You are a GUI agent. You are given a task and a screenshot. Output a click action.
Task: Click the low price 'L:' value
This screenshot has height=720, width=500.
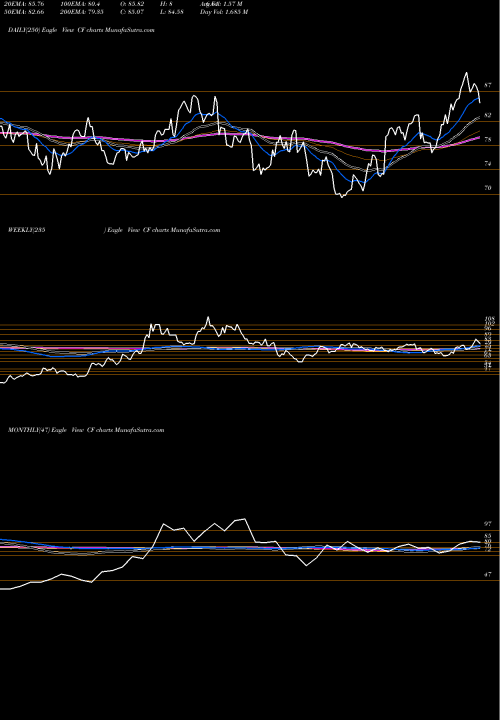pos(171,12)
